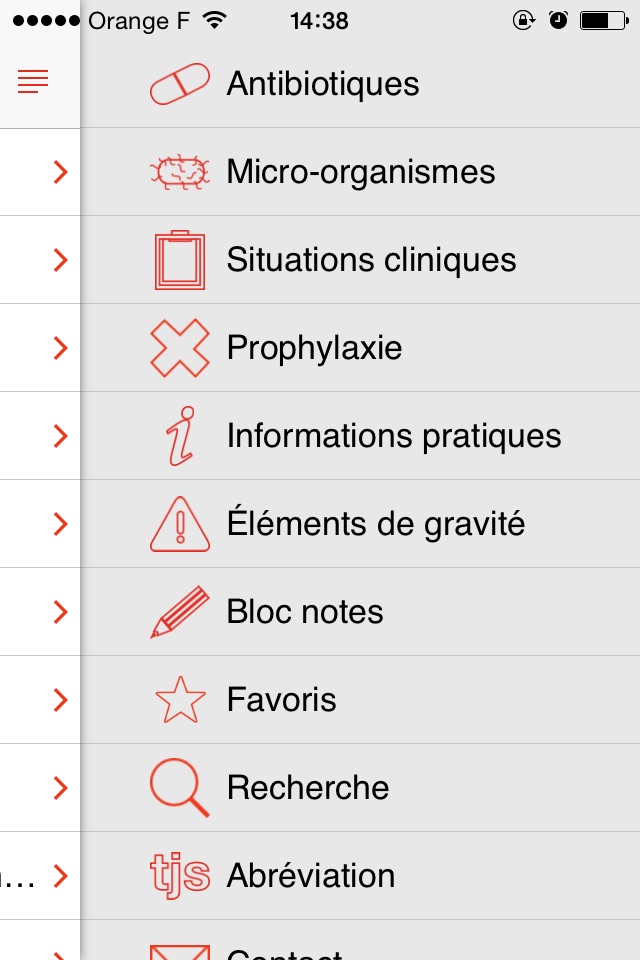Tap the pencil icon for Bloc notes
The image size is (640, 960).
click(x=180, y=612)
